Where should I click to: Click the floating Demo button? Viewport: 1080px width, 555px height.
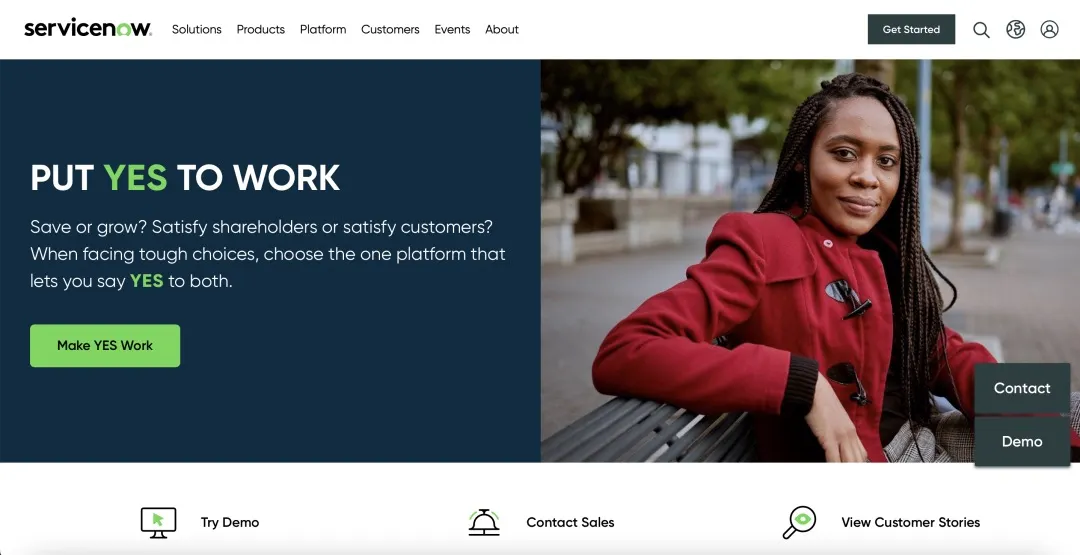point(1022,441)
